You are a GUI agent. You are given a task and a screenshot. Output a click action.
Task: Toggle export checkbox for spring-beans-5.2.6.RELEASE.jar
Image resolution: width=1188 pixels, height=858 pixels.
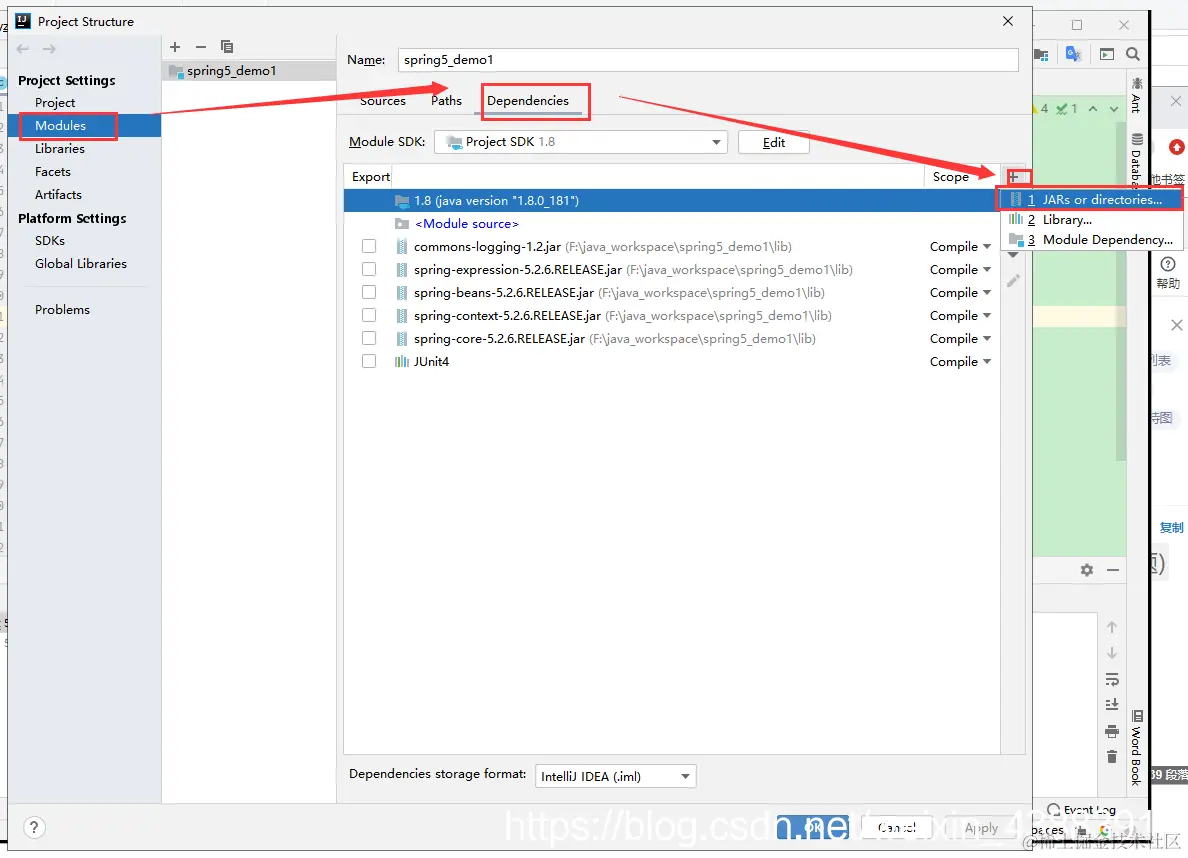369,292
